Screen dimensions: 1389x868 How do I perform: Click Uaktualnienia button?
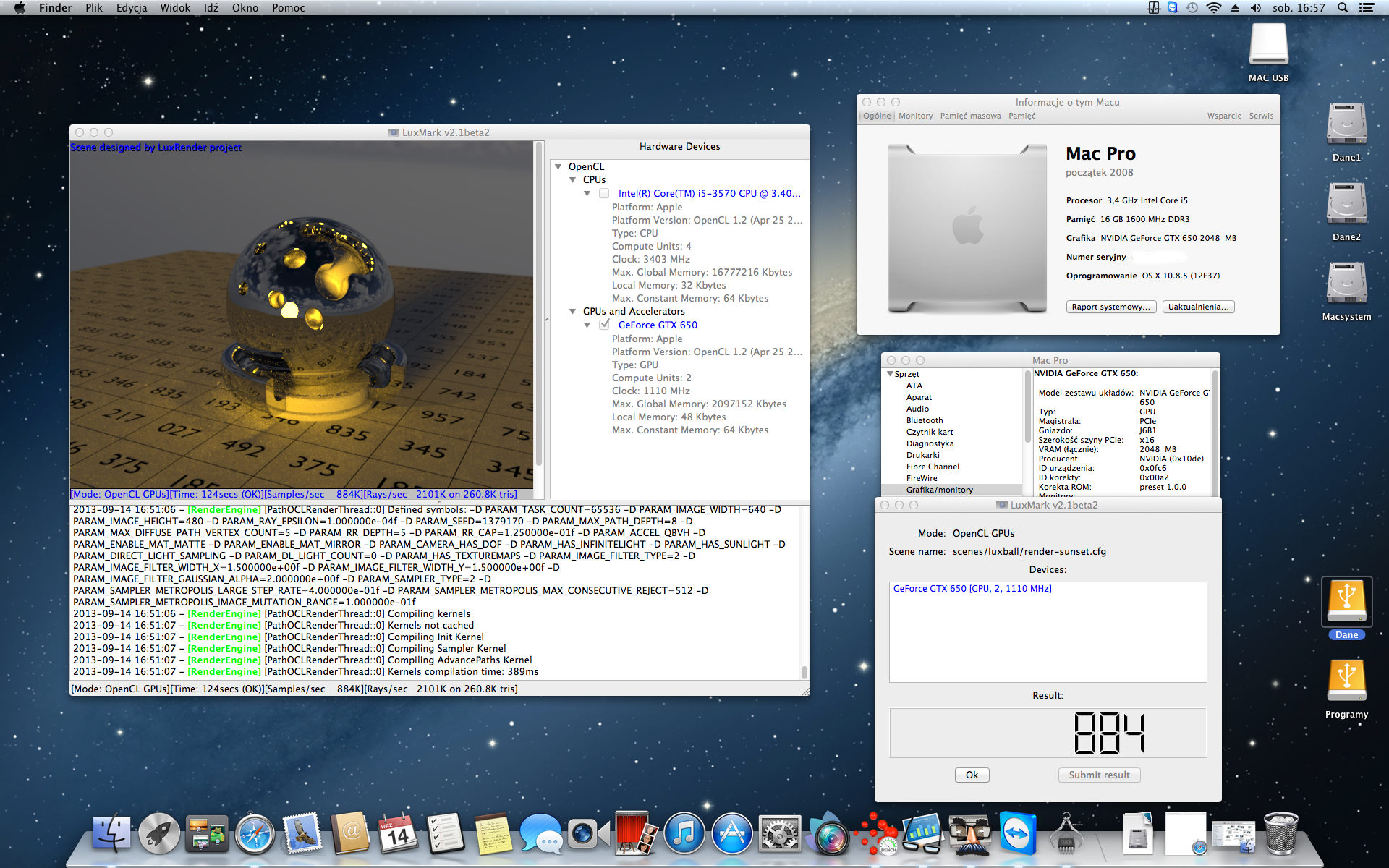[1198, 307]
